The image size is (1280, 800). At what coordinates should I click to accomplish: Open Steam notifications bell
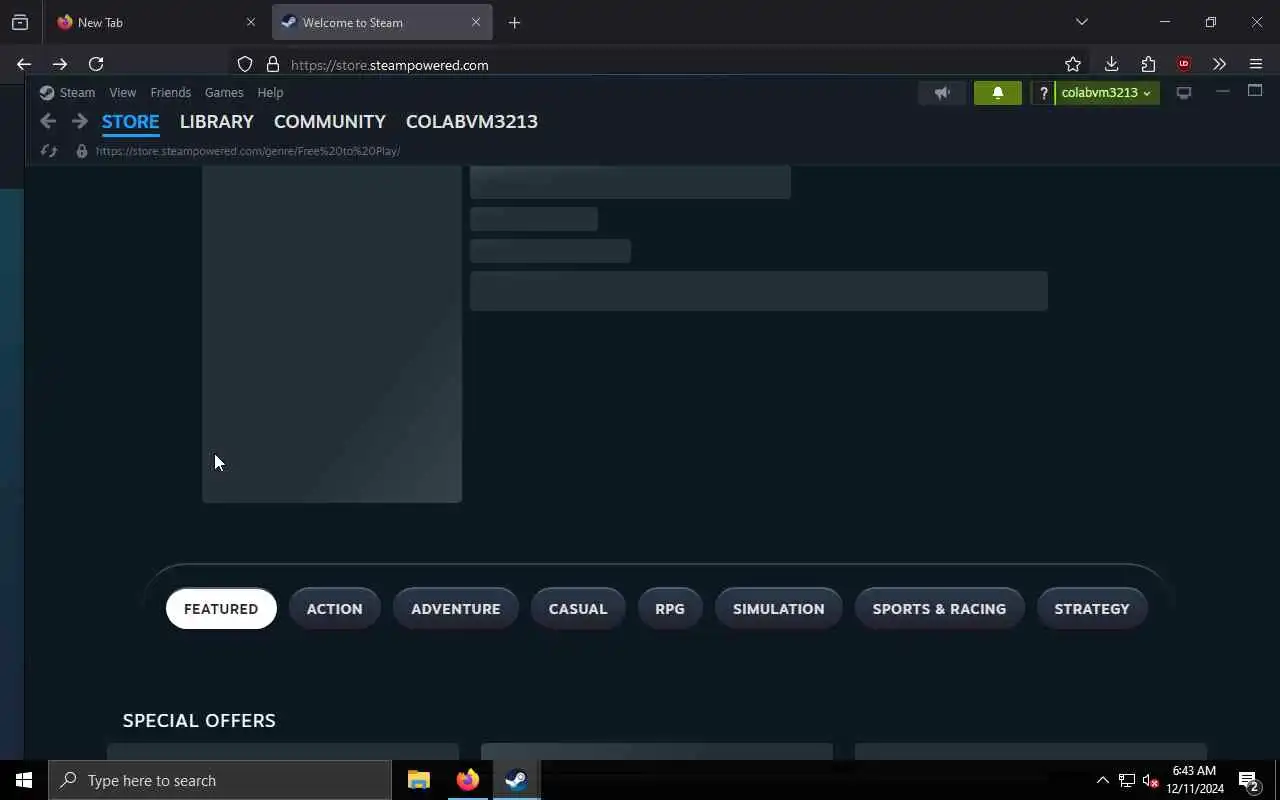997,93
